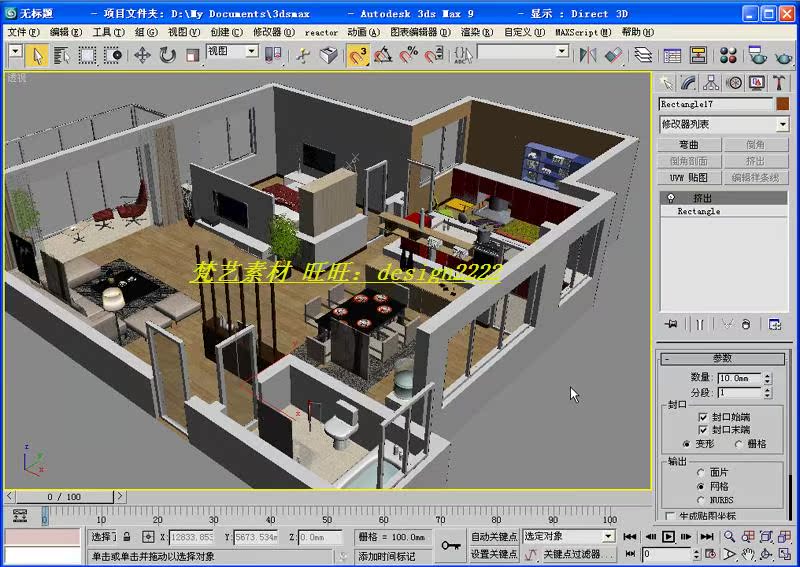This screenshot has width=800, height=567.
Task: Toggle the Angle Snap tool
Action: pos(383,55)
